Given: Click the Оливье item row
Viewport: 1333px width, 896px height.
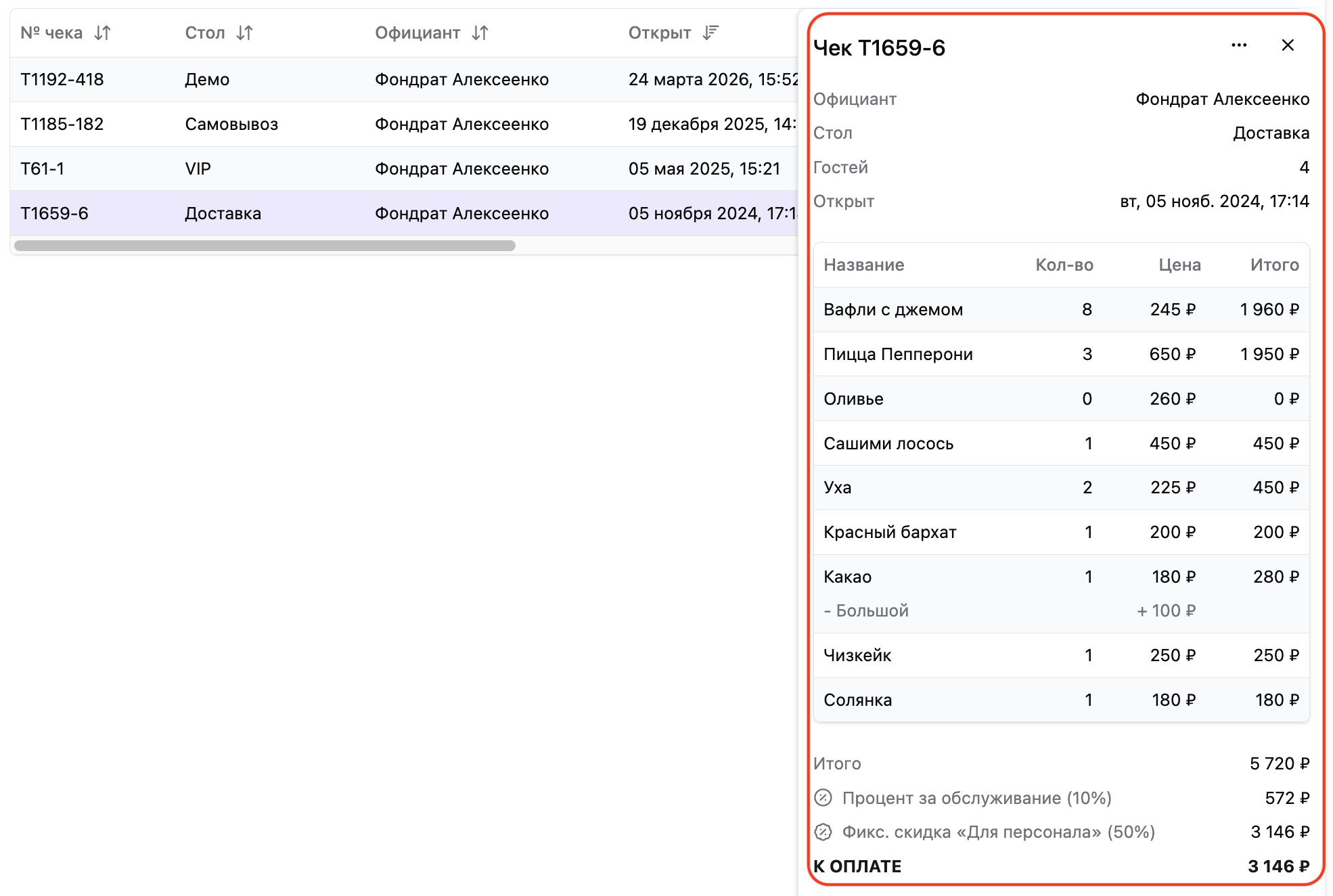Looking at the screenshot, I should point(1061,399).
